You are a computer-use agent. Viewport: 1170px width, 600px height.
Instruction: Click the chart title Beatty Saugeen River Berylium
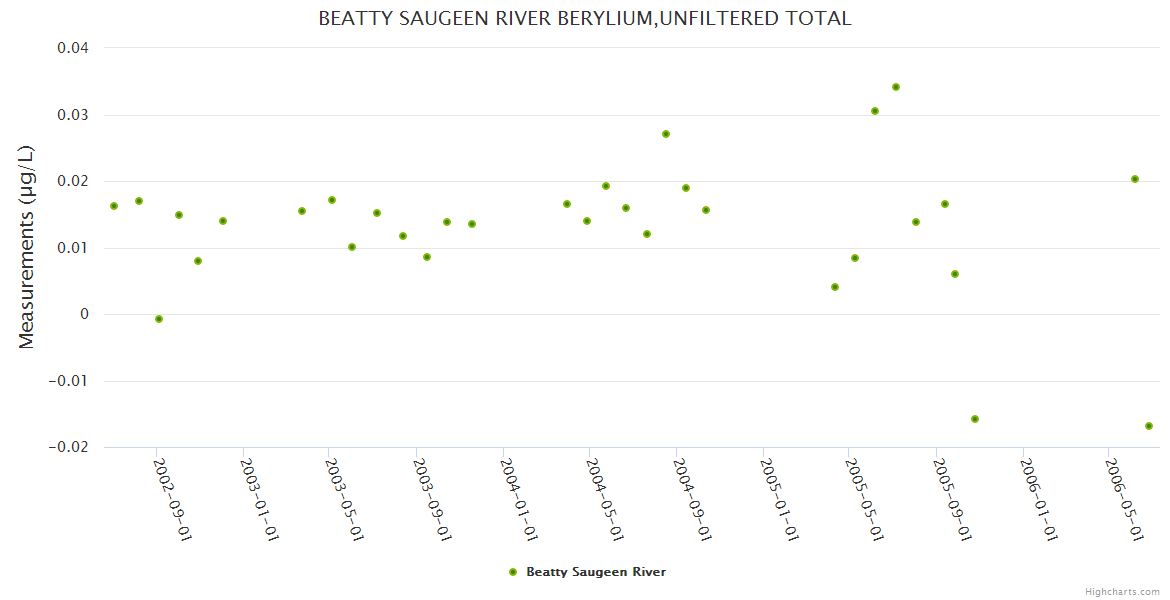tap(584, 18)
